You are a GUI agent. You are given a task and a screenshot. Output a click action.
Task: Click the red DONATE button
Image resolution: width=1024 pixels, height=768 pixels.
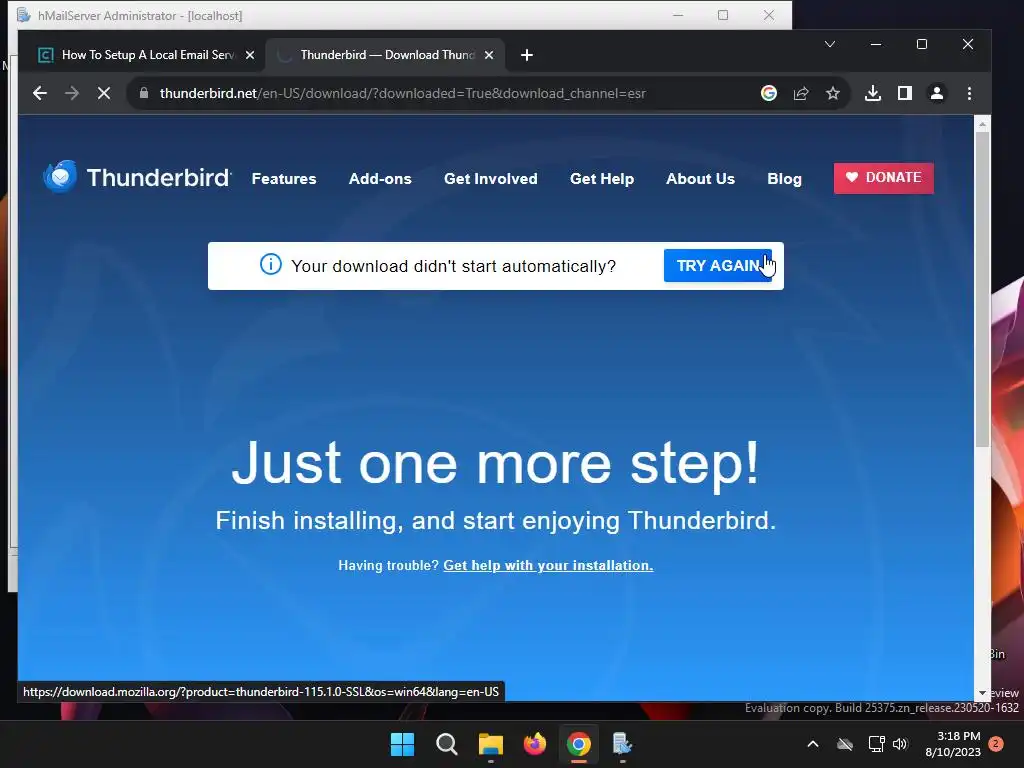(884, 178)
